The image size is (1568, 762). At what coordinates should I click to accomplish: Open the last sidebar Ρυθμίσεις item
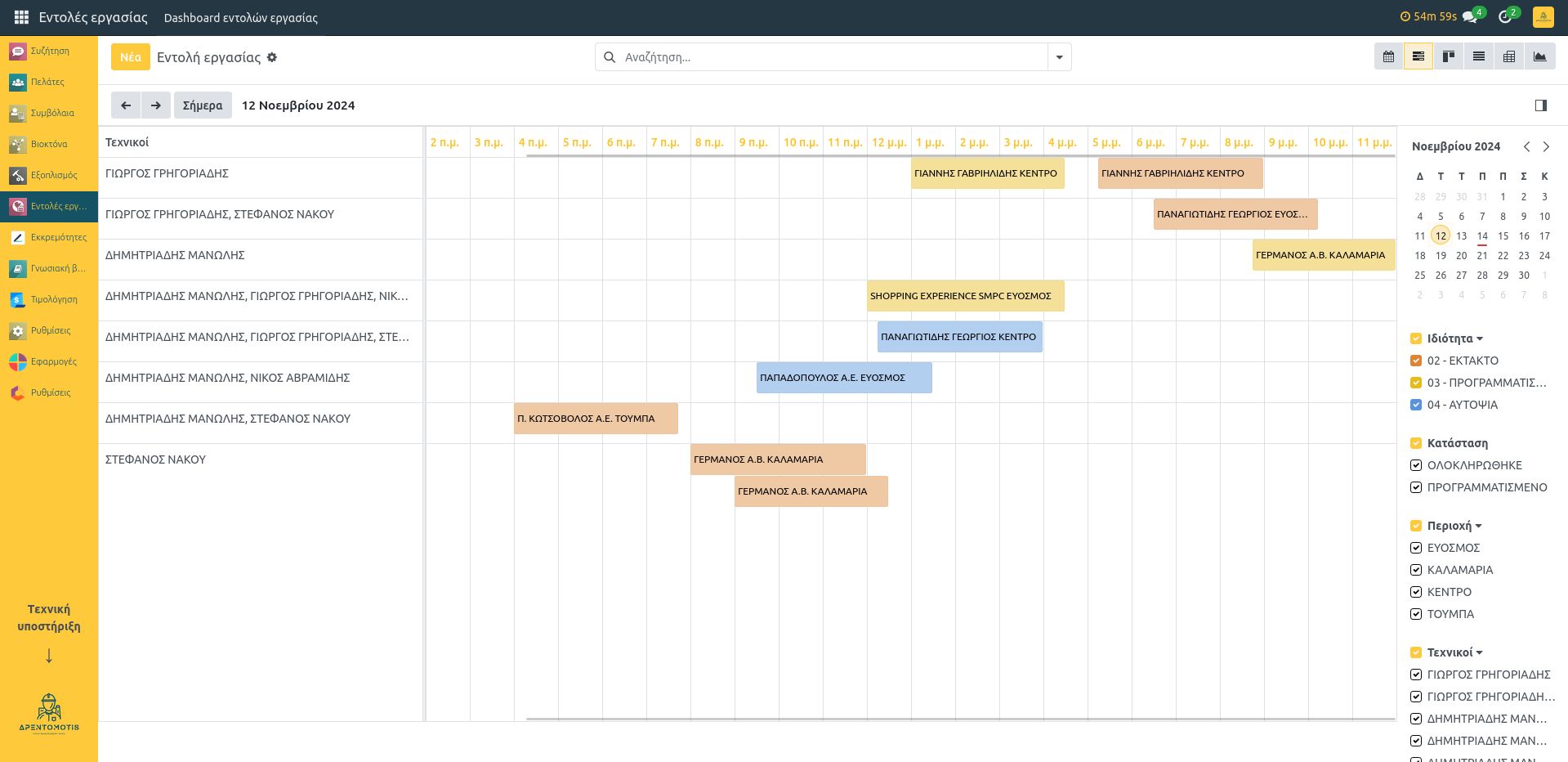point(49,392)
